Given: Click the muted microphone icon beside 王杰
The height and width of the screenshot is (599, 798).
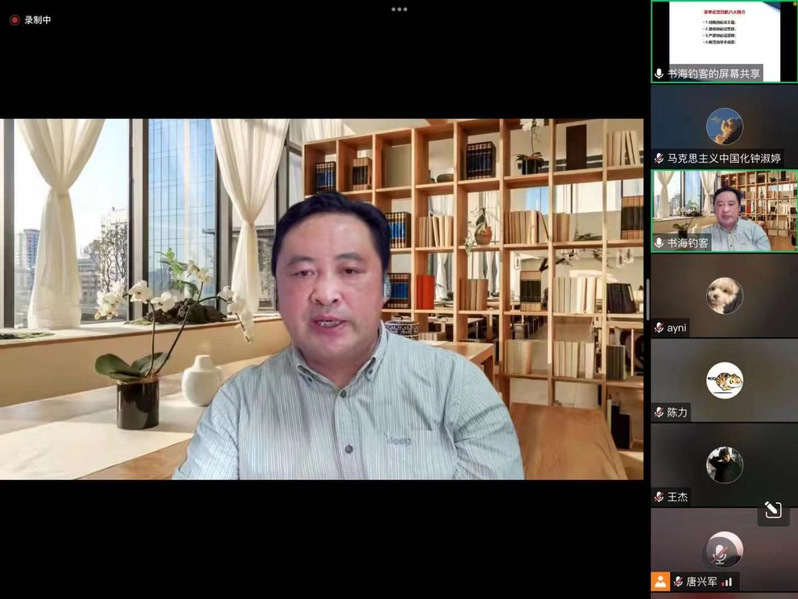Looking at the screenshot, I should tap(659, 497).
